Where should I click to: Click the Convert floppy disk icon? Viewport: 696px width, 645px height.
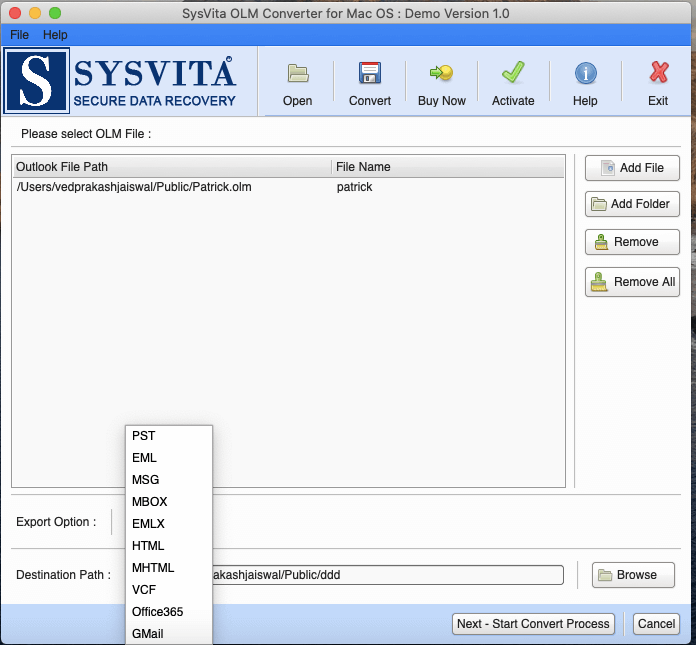click(x=370, y=74)
